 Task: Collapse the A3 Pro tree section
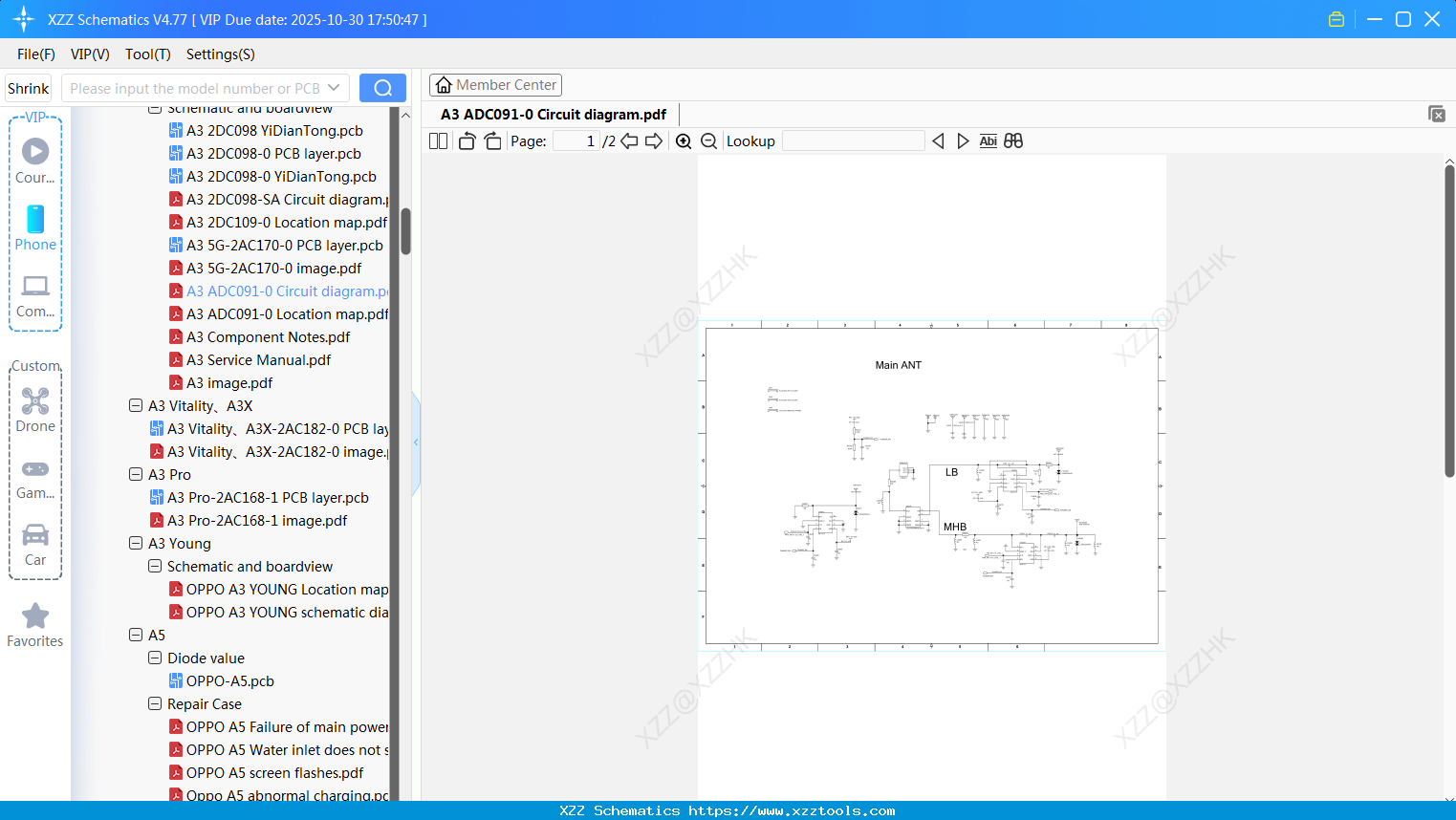click(135, 474)
